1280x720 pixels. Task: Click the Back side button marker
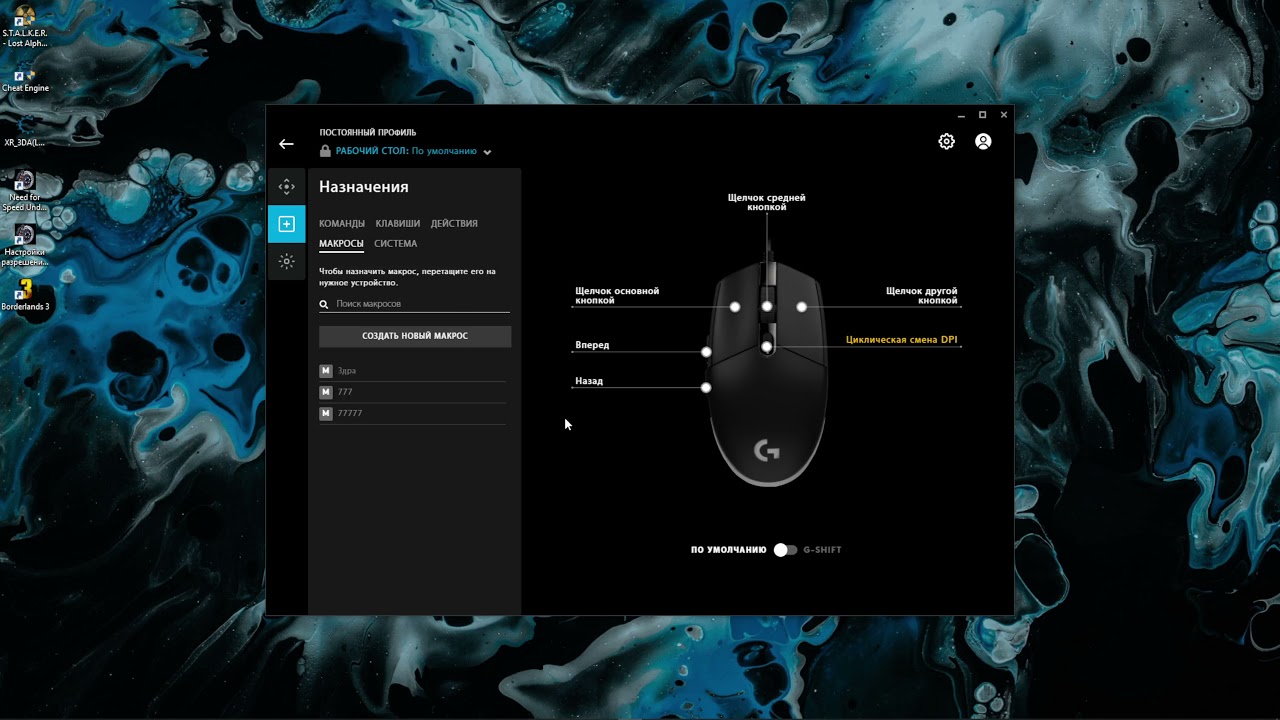tap(706, 387)
